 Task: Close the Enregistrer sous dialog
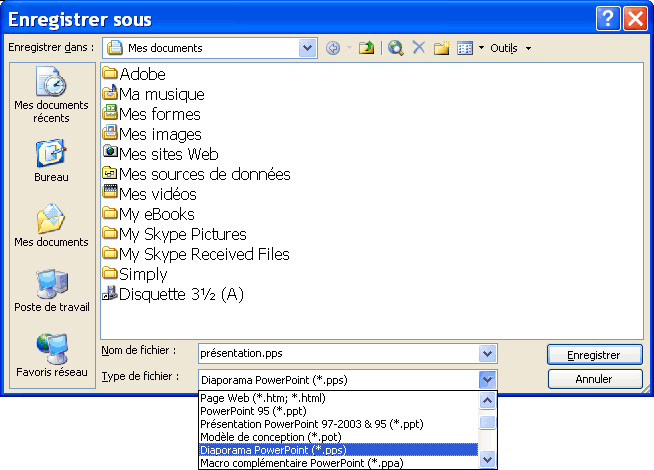635,19
